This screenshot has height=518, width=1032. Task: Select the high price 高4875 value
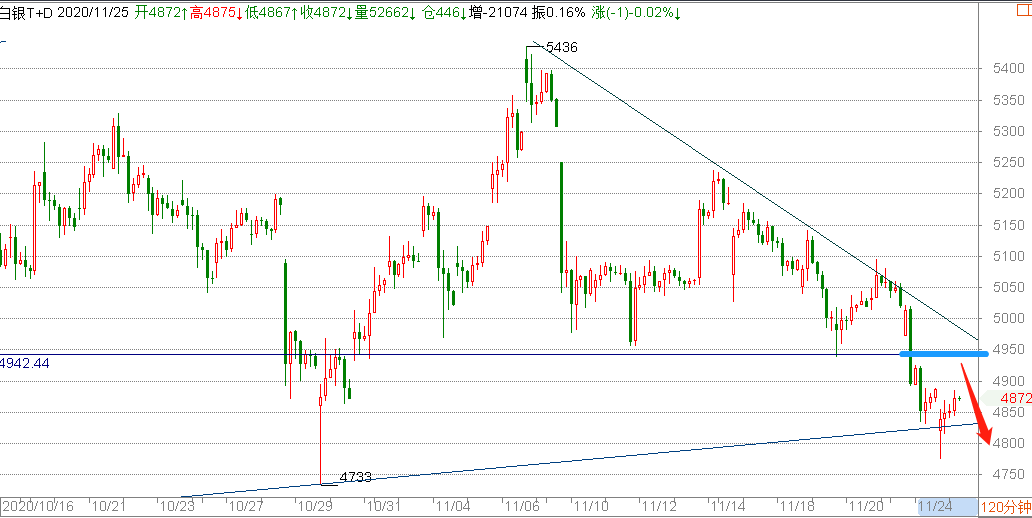point(216,13)
